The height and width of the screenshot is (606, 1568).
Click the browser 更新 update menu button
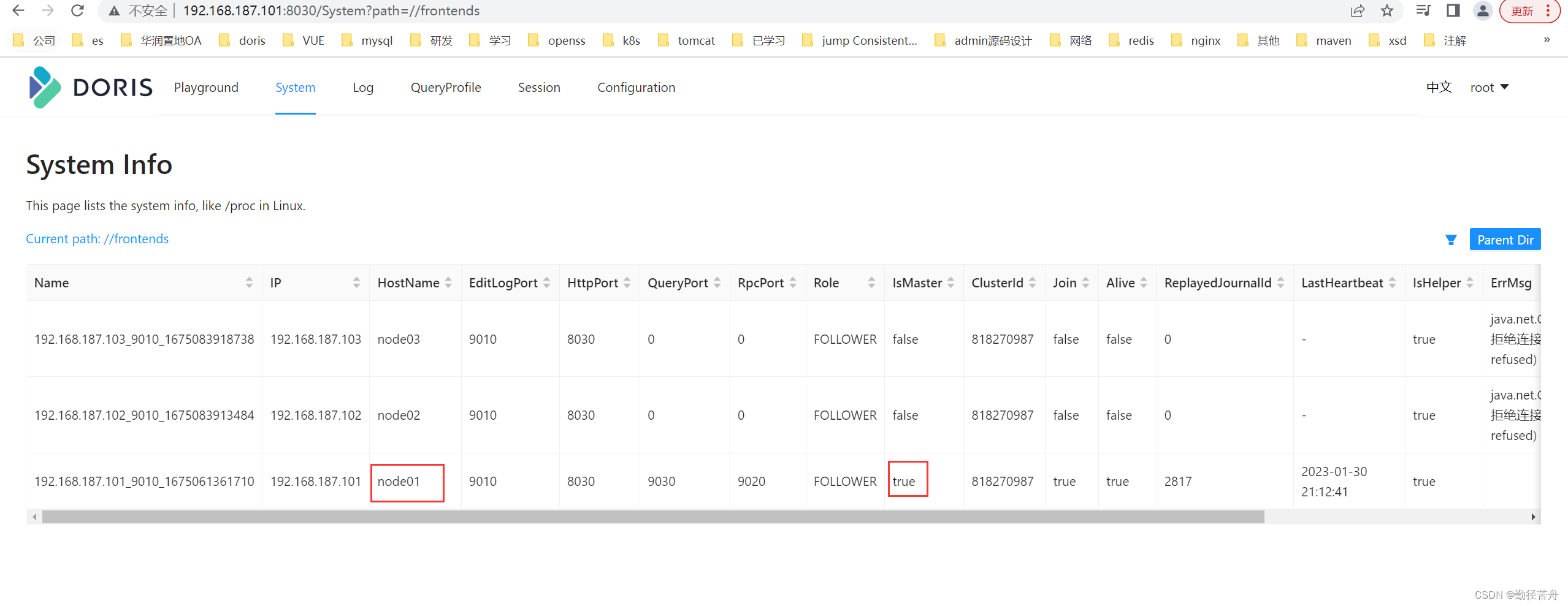1531,11
